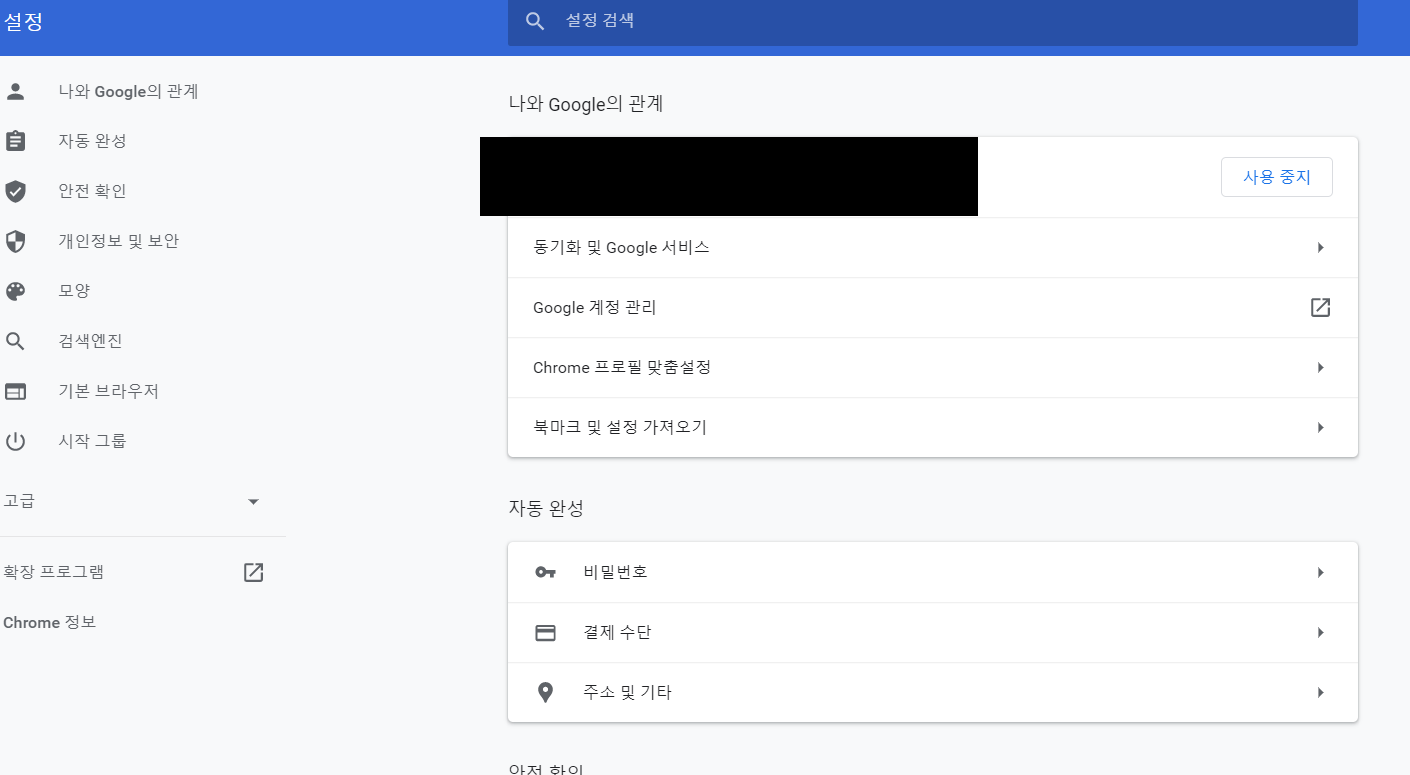Viewport: 1410px width, 775px height.
Task: Open Google 계정 관리 link row
Action: pos(932,307)
